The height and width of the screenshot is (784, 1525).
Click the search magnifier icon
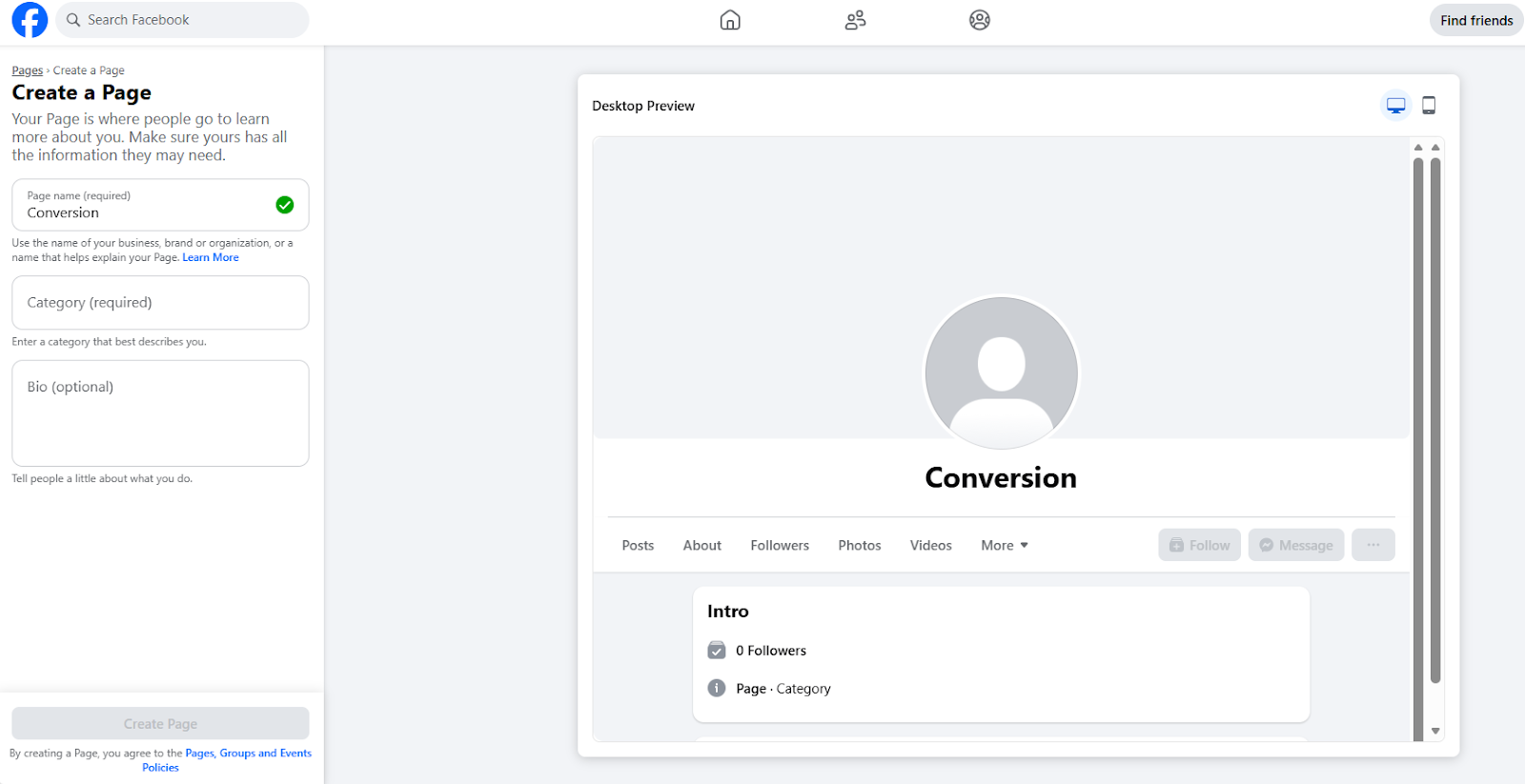pos(73,20)
